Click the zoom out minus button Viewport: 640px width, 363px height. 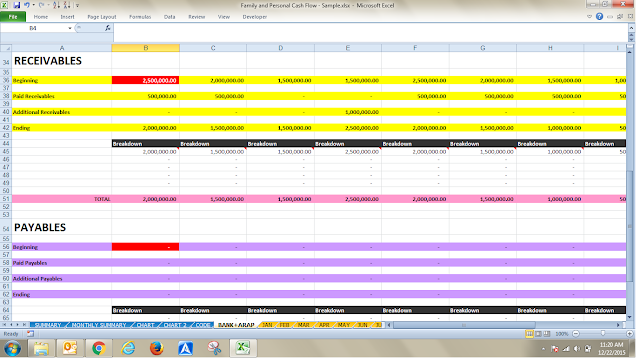(x=576, y=334)
